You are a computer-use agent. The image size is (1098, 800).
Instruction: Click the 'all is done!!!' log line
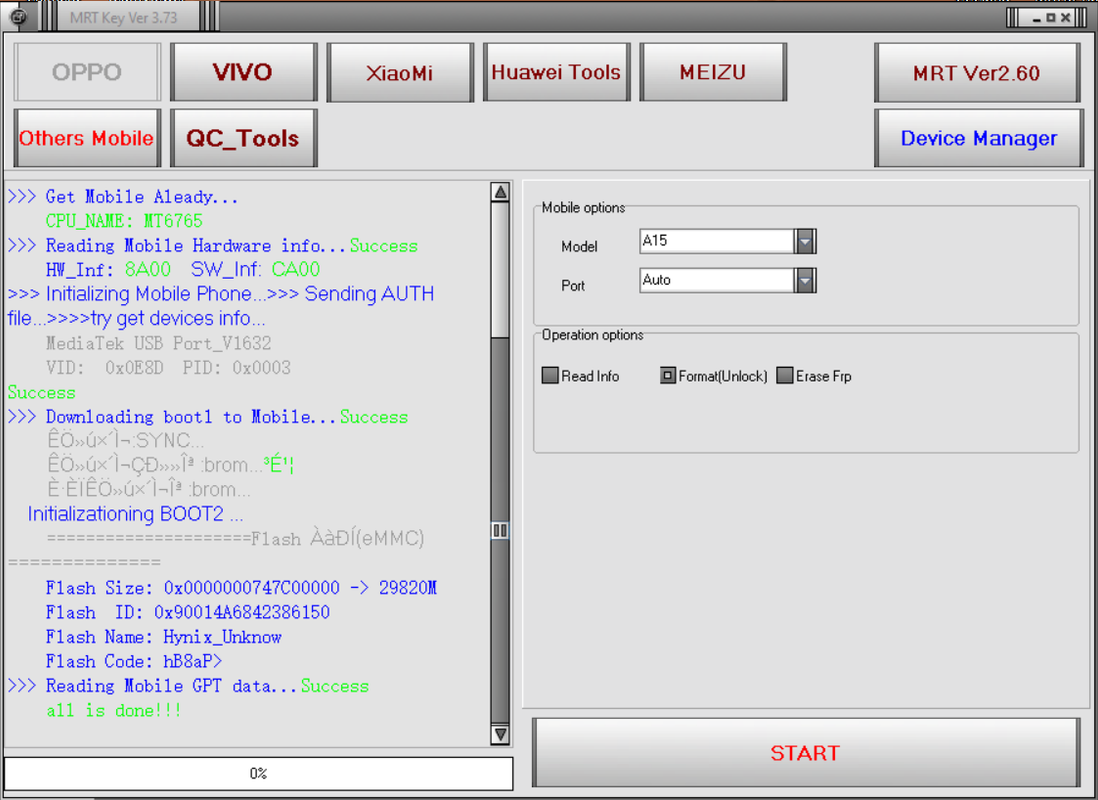click(114, 710)
